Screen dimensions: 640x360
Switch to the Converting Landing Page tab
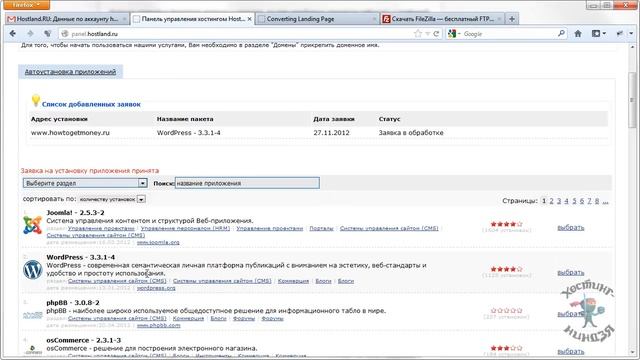(x=318, y=19)
